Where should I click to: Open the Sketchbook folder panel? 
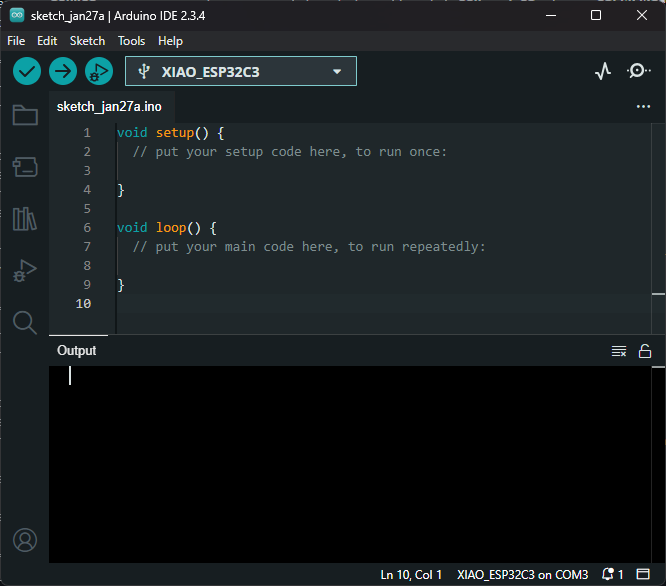click(x=25, y=116)
